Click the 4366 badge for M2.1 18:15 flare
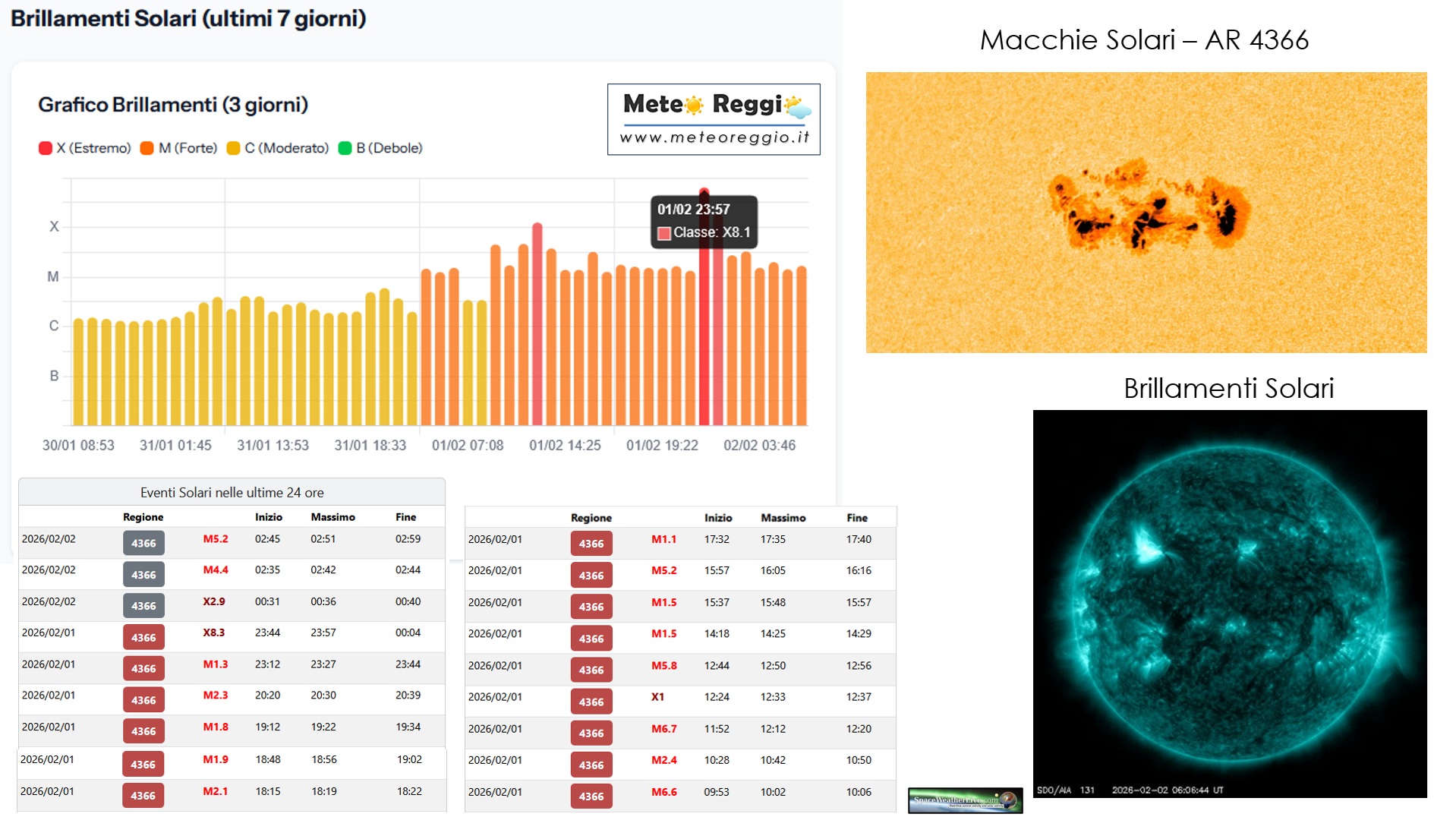Image resolution: width=1456 pixels, height=817 pixels. tap(143, 795)
